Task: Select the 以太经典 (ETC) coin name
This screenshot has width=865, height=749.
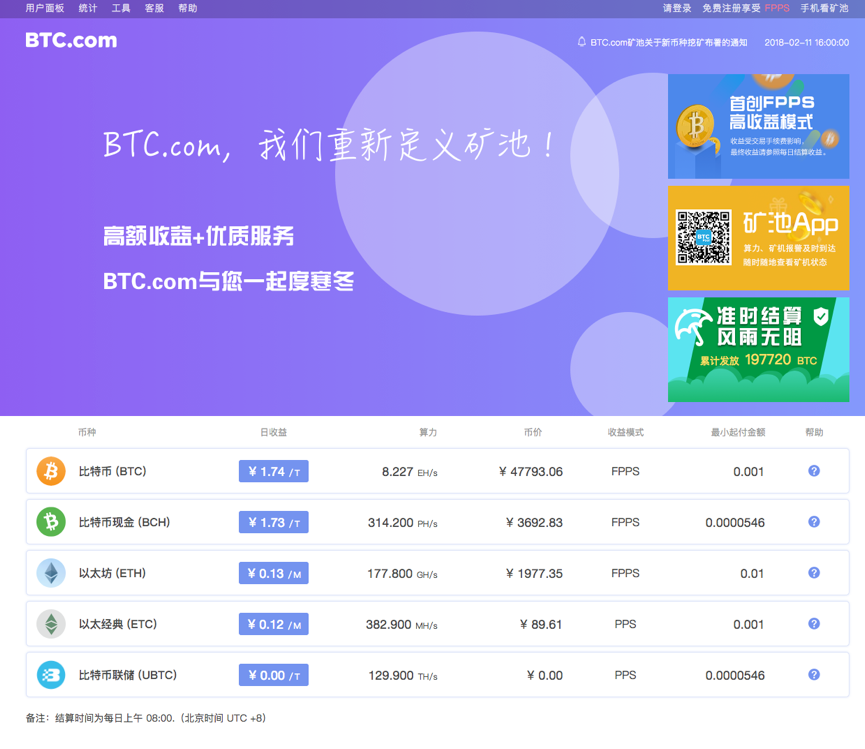Action: [x=118, y=624]
